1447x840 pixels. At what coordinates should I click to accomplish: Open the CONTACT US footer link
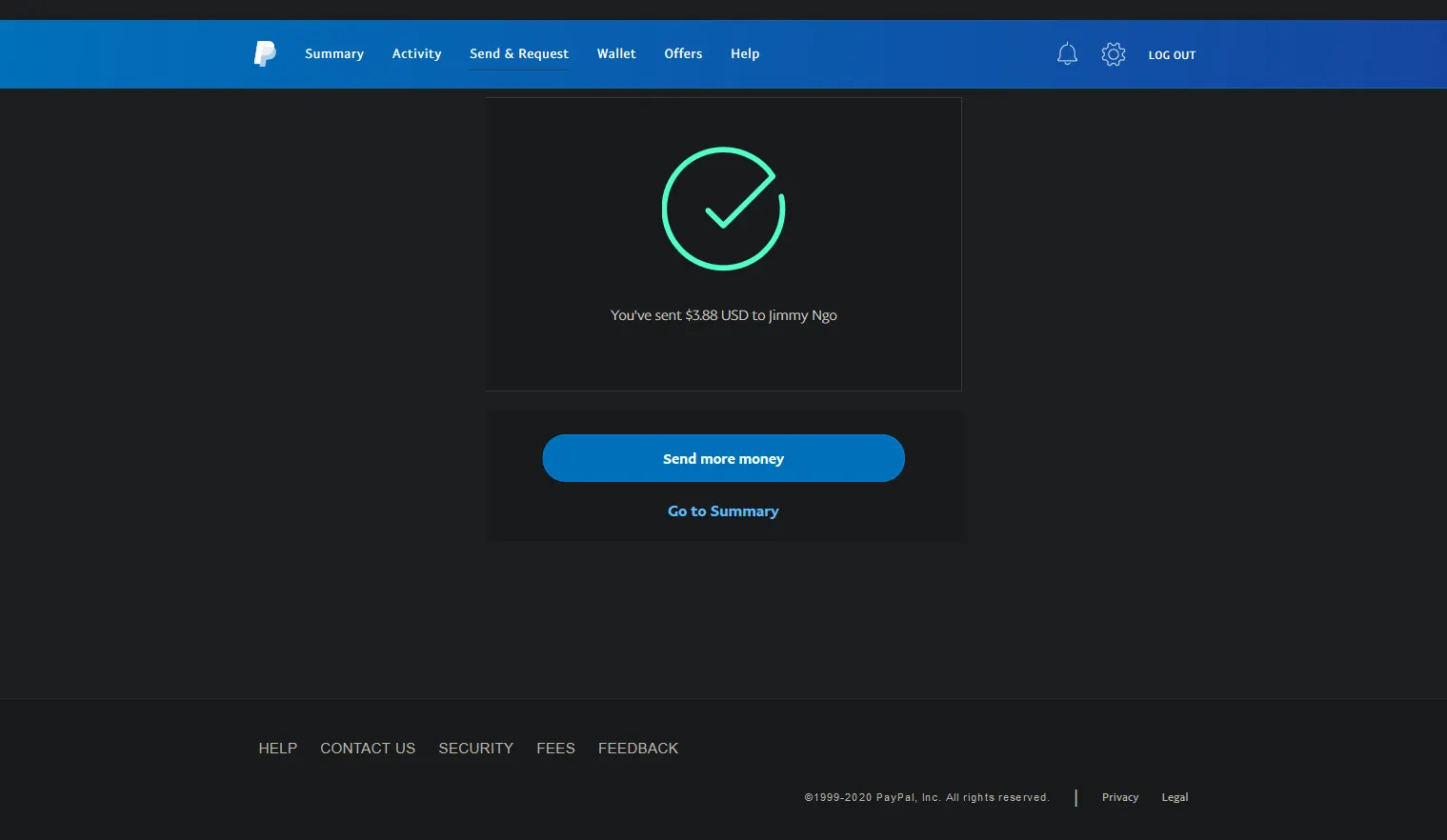(x=368, y=749)
